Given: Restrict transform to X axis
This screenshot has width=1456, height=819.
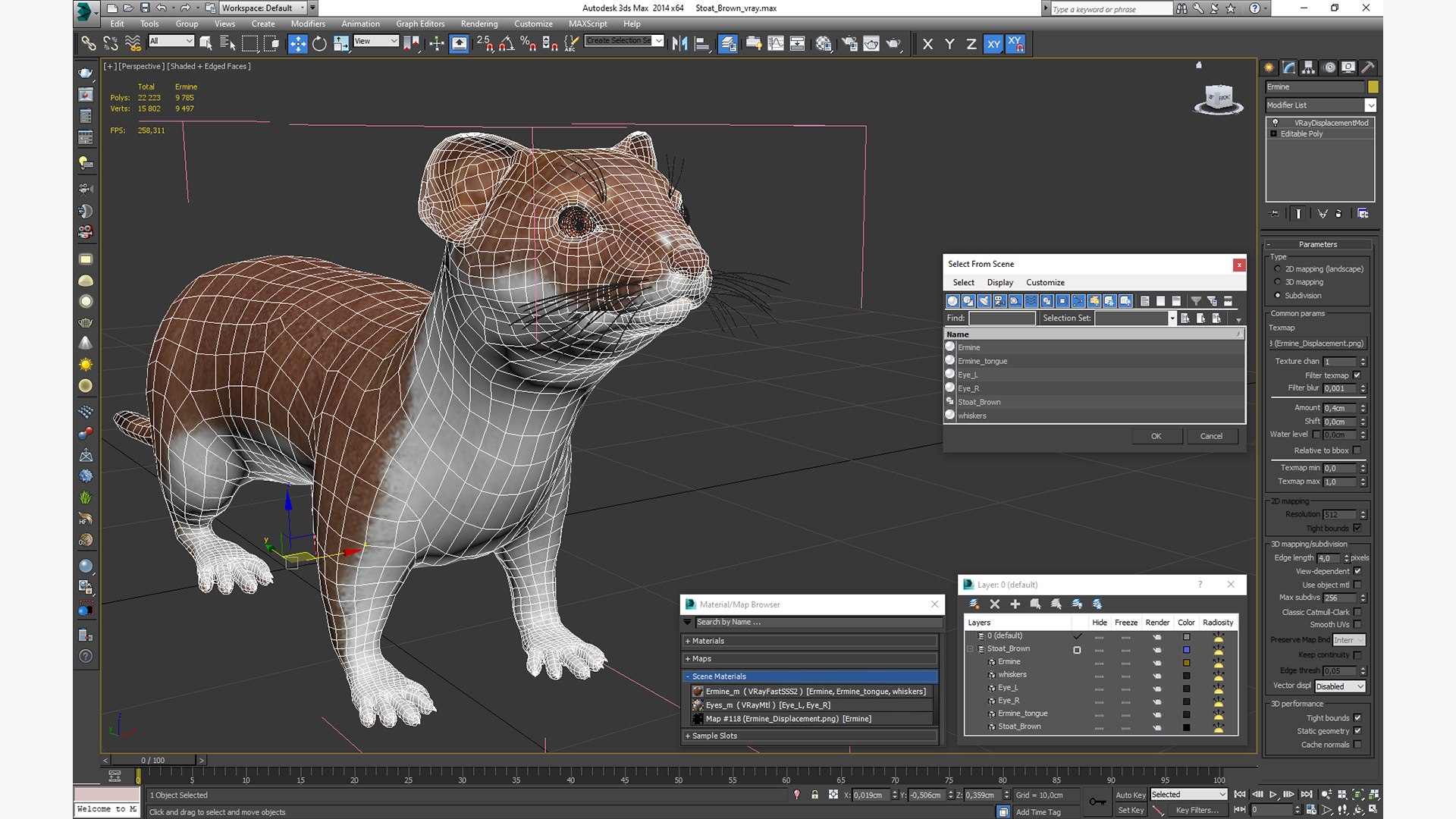Looking at the screenshot, I should pos(927,44).
